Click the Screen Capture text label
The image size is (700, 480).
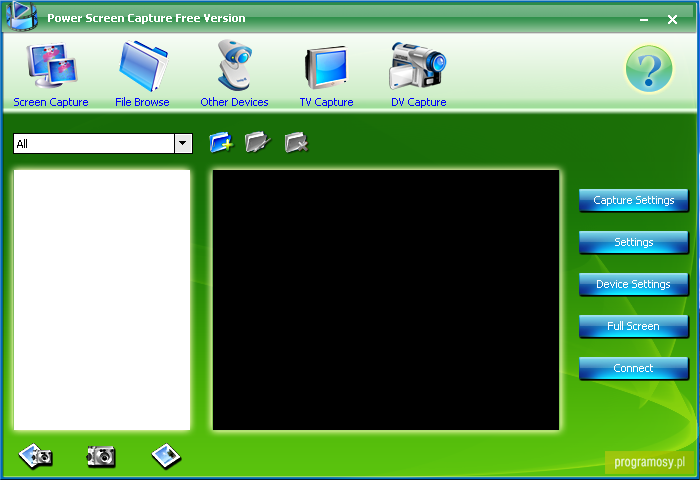(x=51, y=102)
